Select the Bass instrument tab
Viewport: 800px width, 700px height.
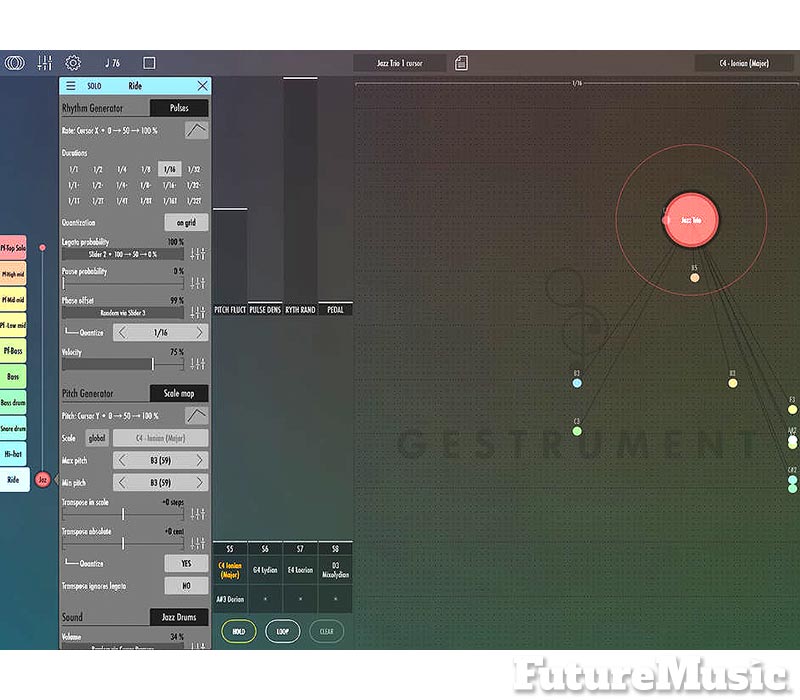click(13, 377)
